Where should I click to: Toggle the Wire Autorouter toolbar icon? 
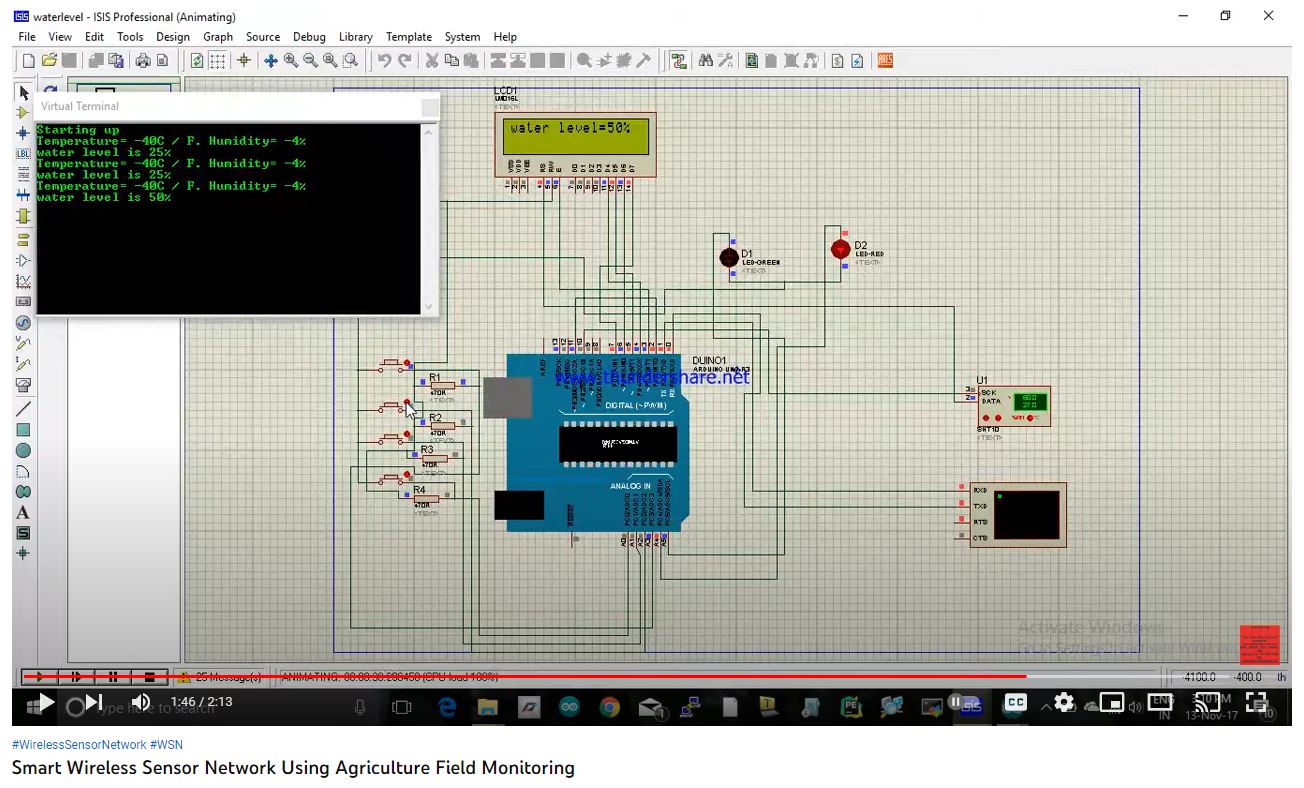679,61
